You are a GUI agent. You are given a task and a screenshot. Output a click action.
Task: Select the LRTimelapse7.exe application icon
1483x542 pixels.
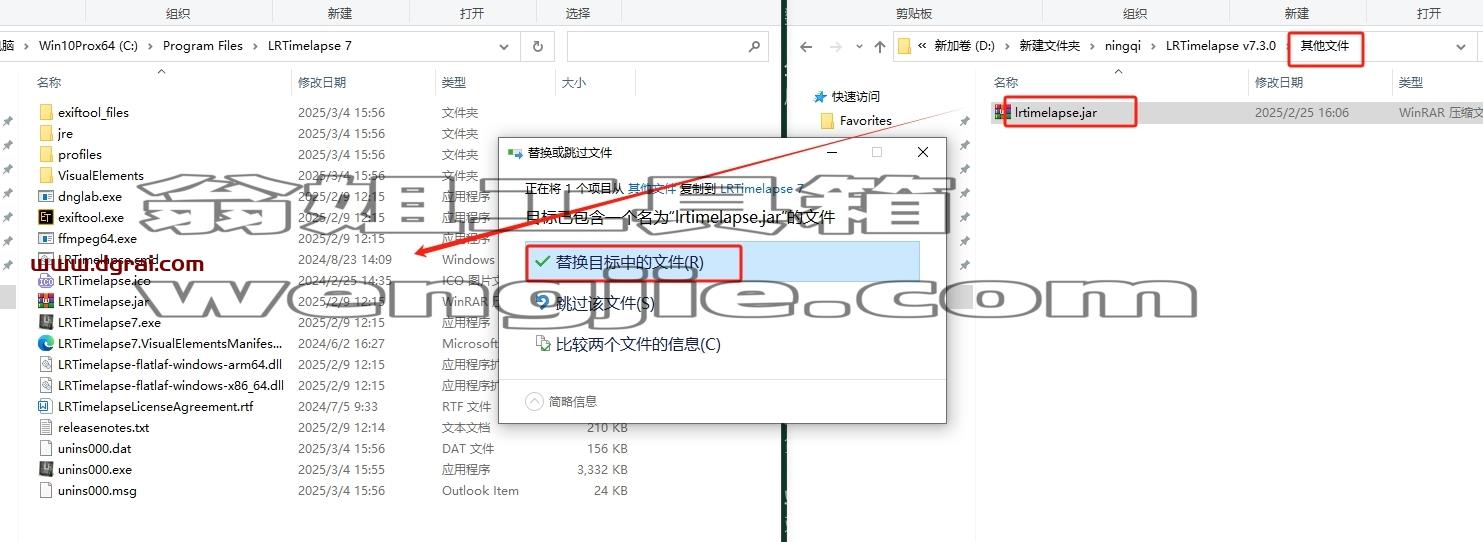coord(45,322)
